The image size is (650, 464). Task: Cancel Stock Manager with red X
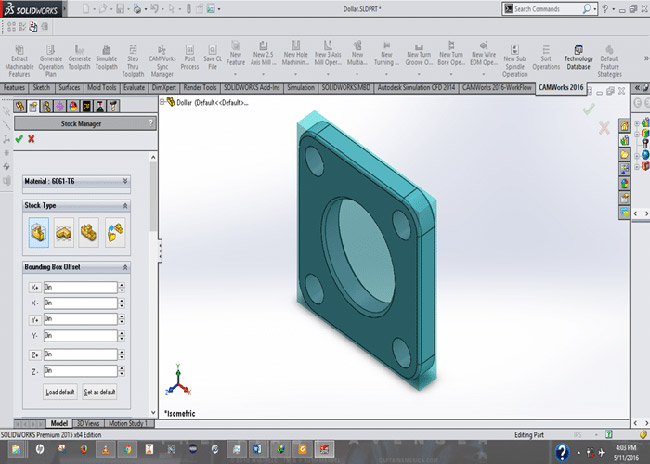(x=31, y=139)
